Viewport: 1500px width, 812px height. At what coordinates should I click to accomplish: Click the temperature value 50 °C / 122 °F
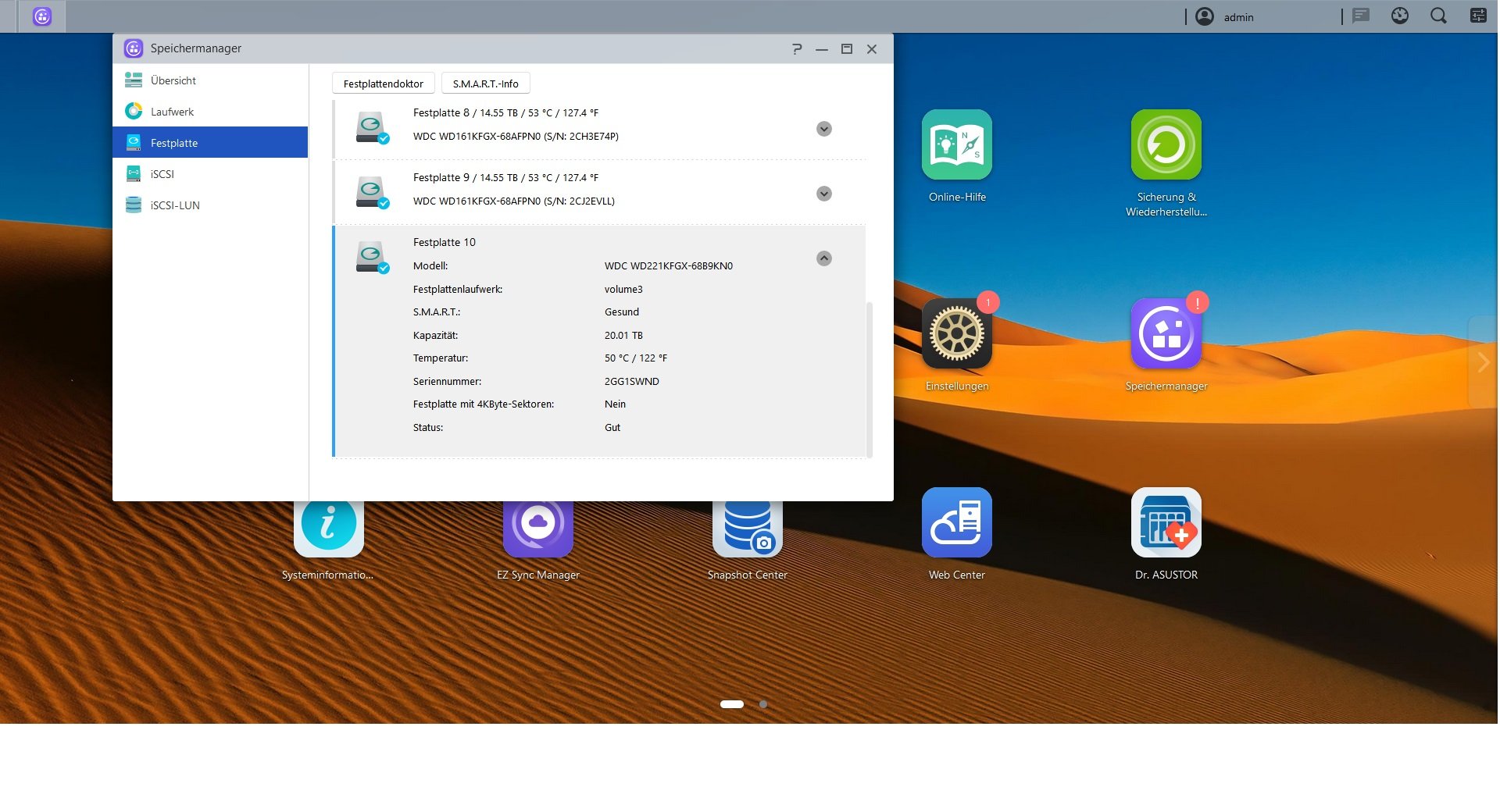tap(636, 358)
